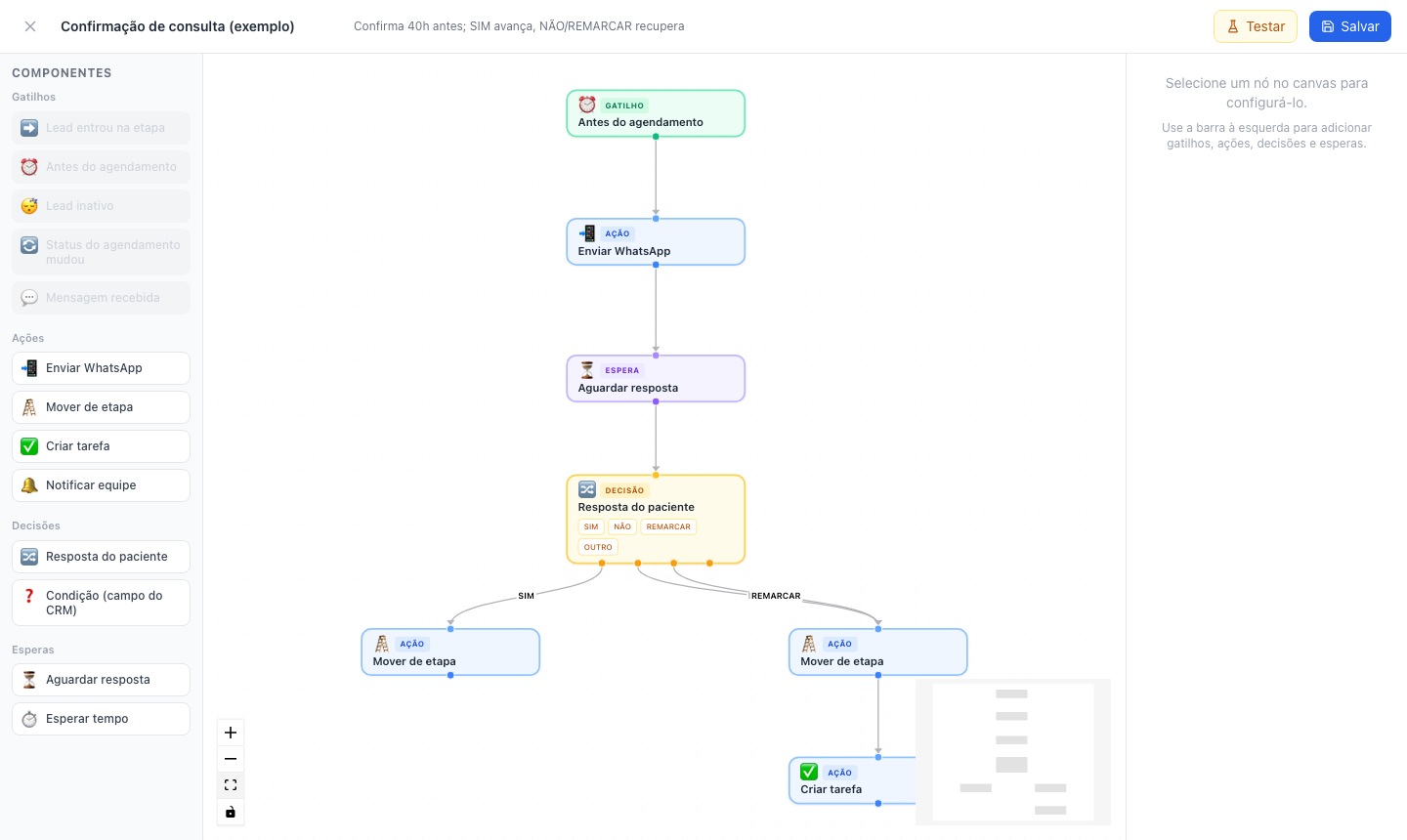Zoom in on the canvas
The height and width of the screenshot is (840, 1407).
point(231,733)
